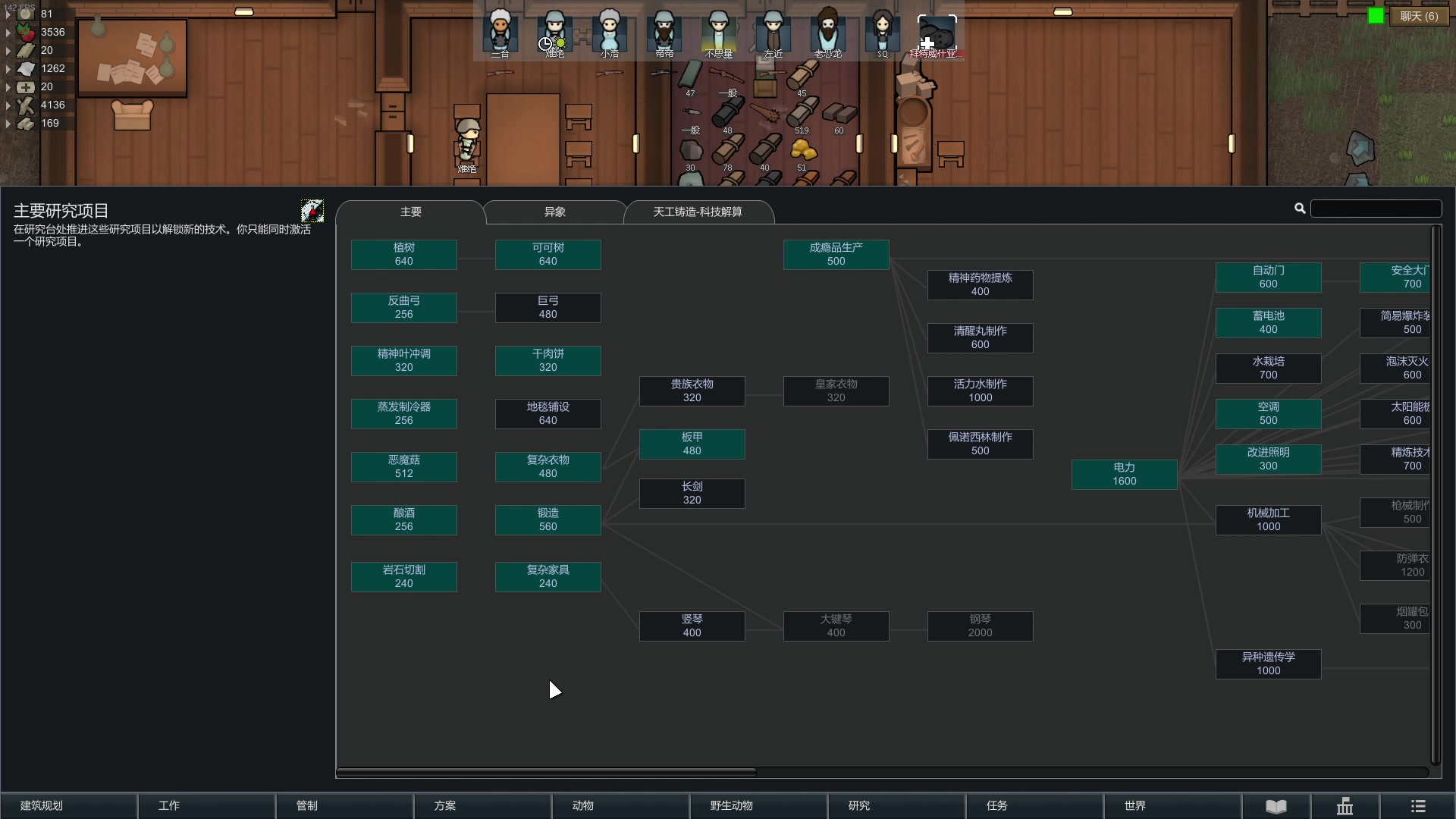Expand the silver 81 resource category
Screen dimensions: 1456x819
[8, 14]
